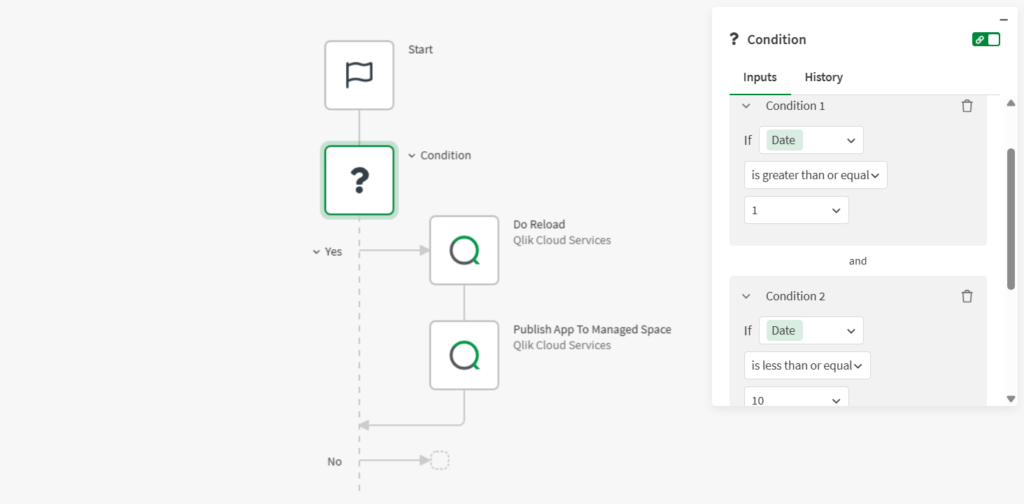Click the 'and' operator between conditions
Screen dimensions: 1024x504
tap(858, 261)
